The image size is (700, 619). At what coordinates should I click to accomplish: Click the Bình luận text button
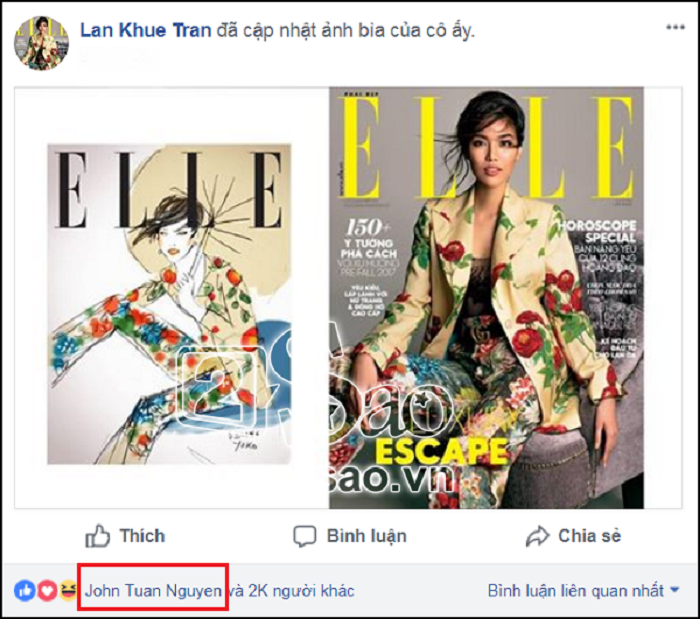click(x=367, y=536)
